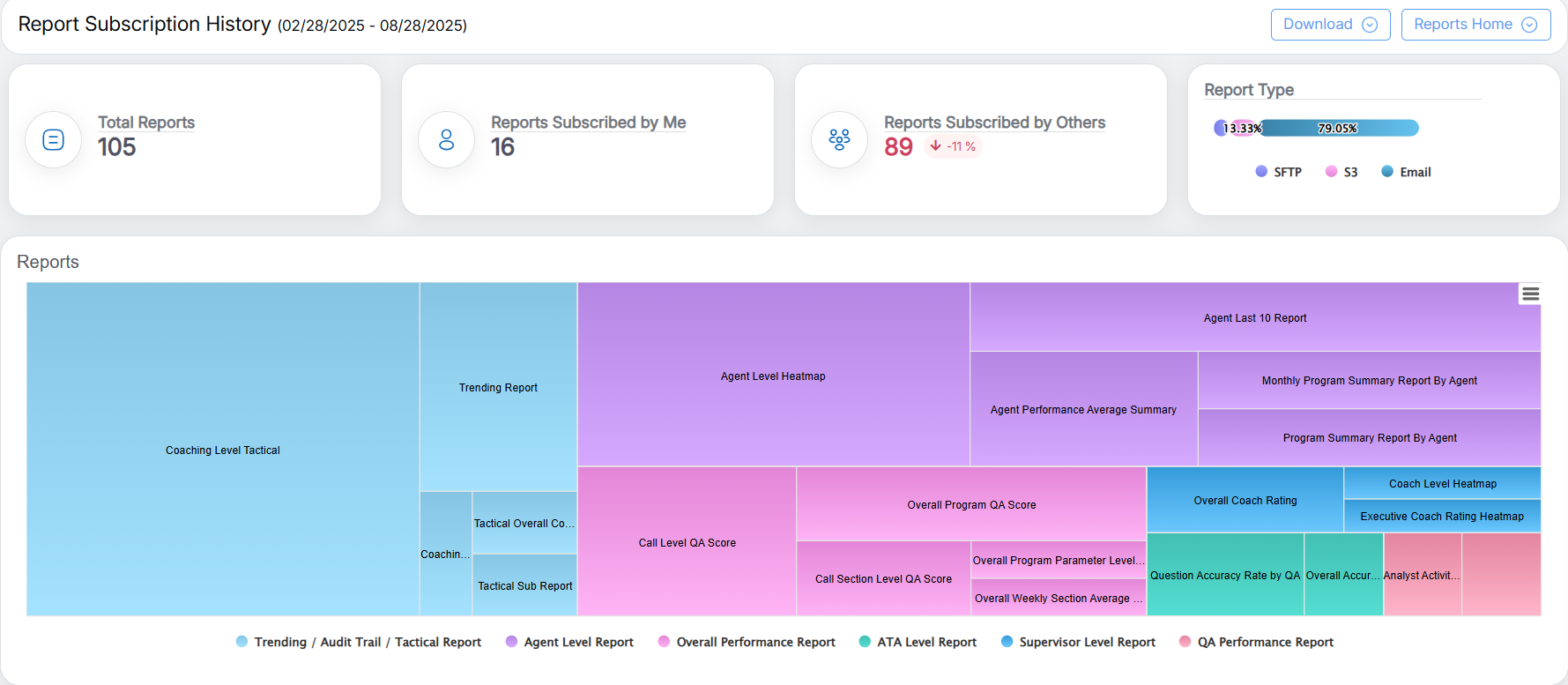Image resolution: width=1568 pixels, height=685 pixels.
Task: Select the Coaching Level Tactical tile
Action: (222, 450)
